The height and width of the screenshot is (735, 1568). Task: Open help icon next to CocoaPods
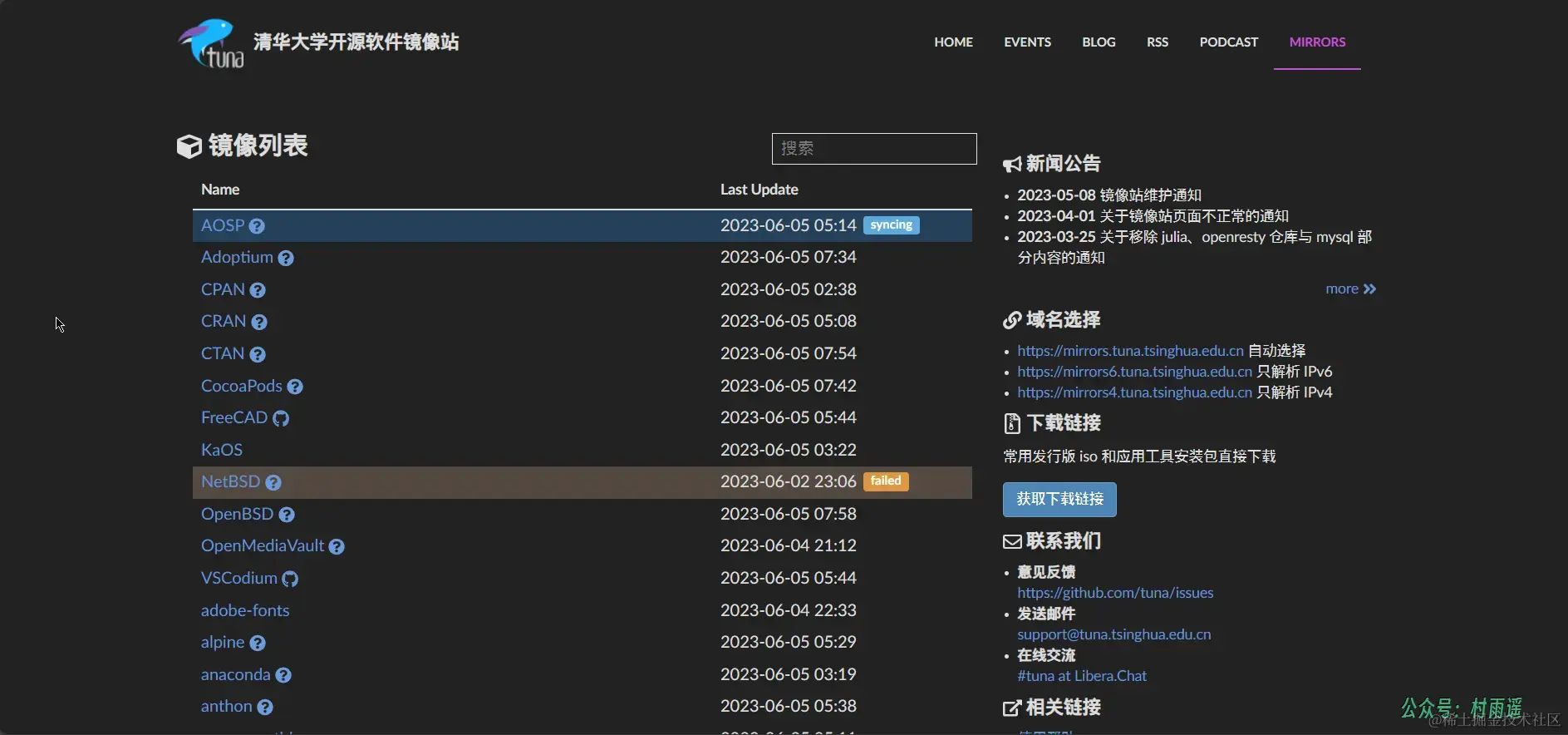pos(295,387)
